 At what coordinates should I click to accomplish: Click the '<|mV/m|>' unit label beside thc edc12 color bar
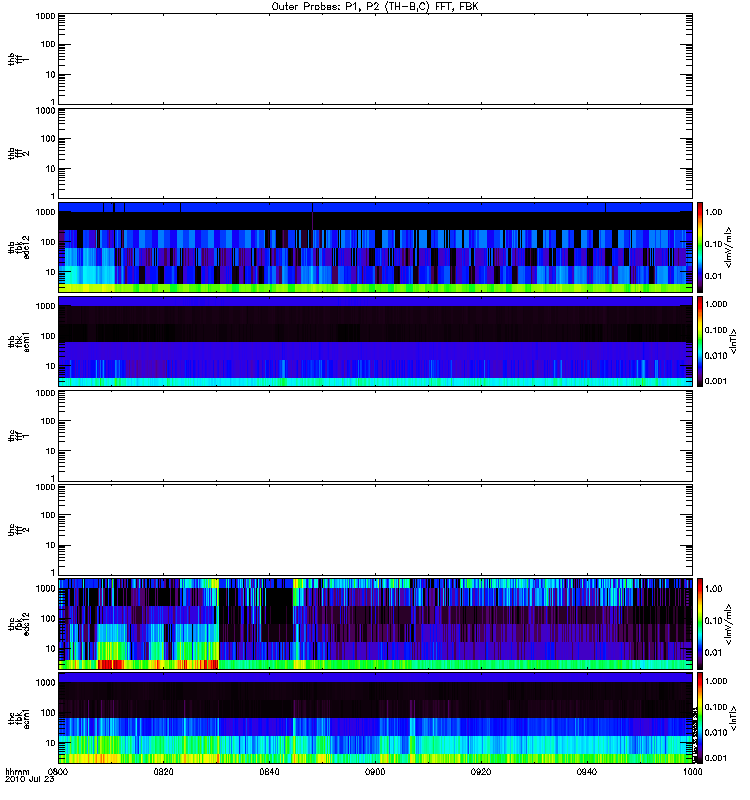[728, 624]
